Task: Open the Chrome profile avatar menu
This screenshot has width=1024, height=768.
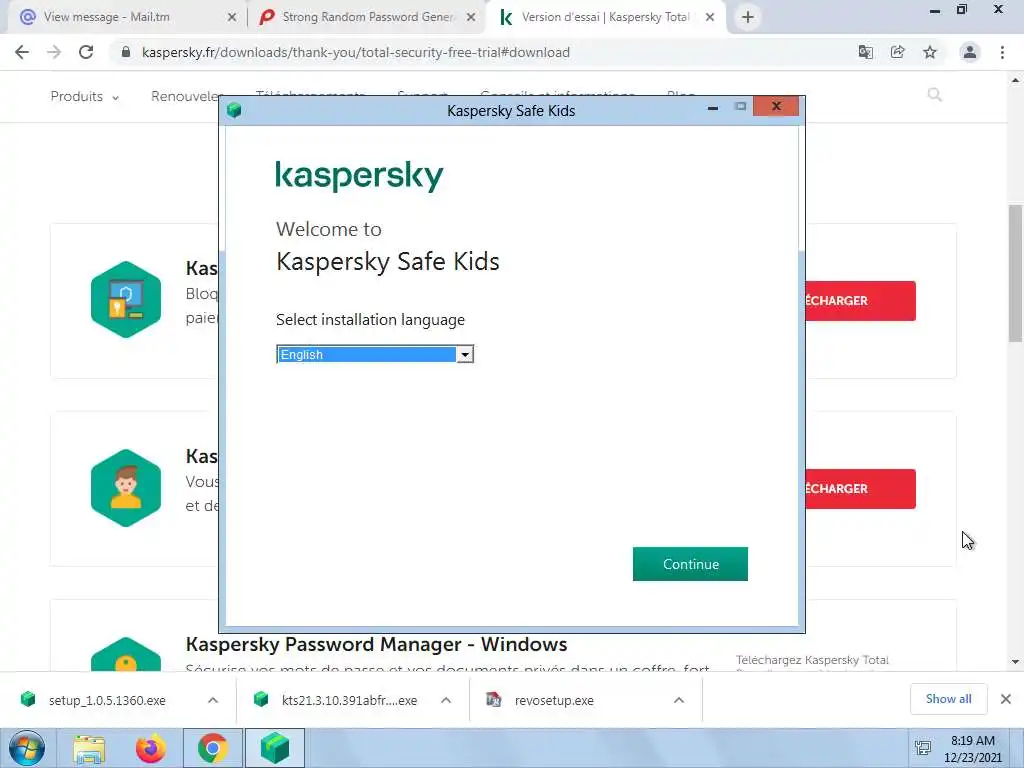Action: click(x=970, y=52)
